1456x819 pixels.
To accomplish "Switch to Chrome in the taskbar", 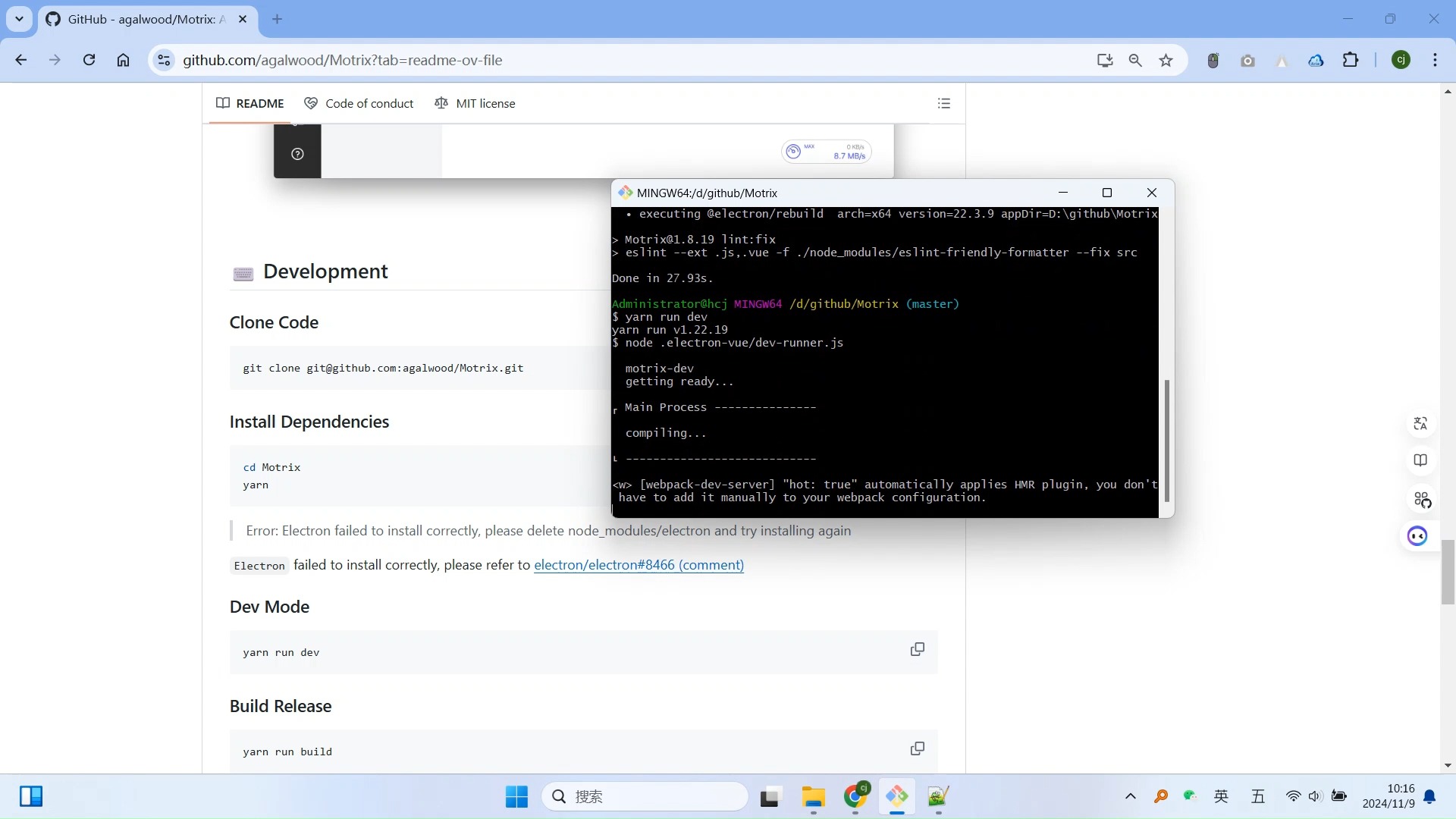I will pos(855,796).
